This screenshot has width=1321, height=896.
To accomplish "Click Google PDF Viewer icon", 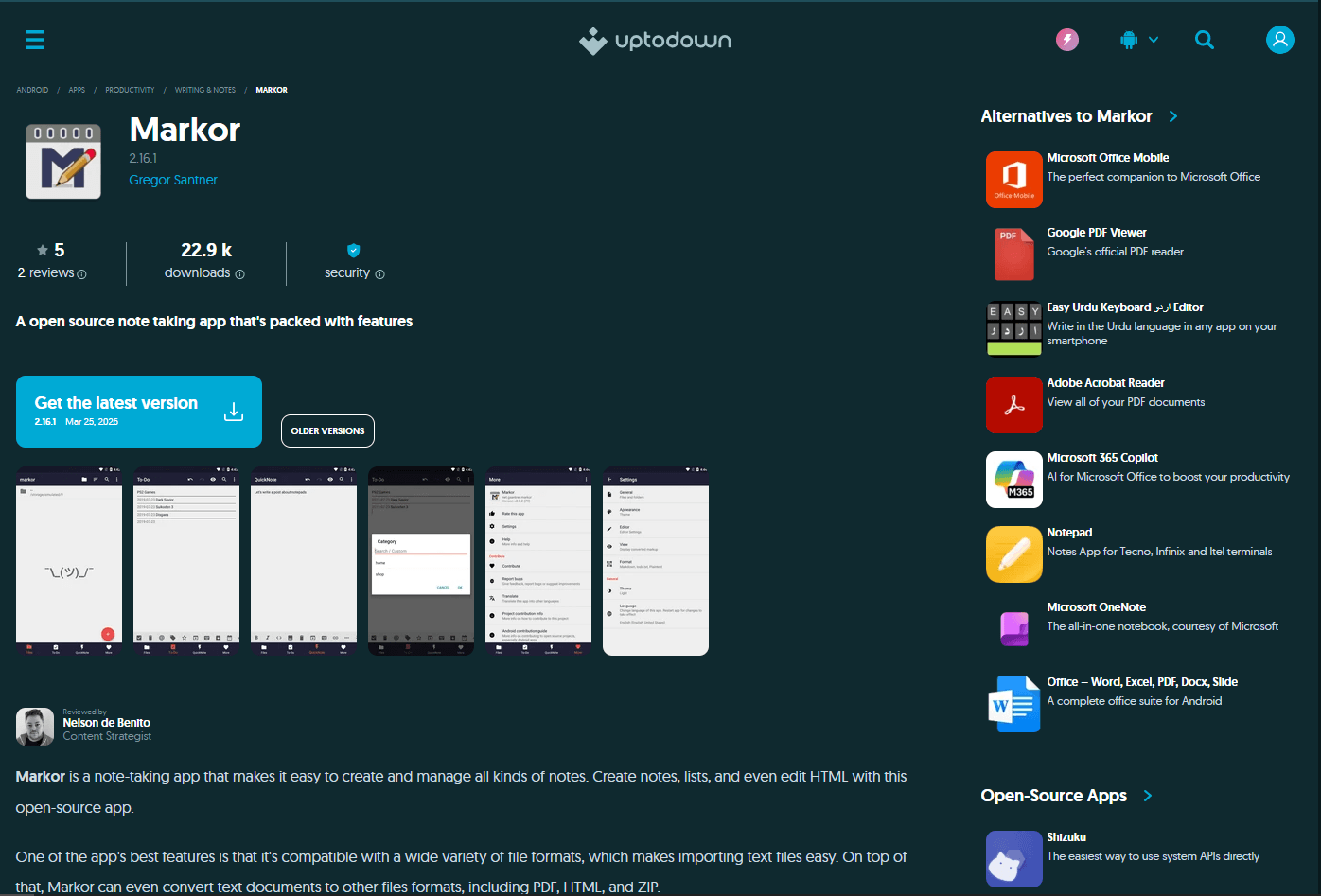I will [x=1014, y=255].
